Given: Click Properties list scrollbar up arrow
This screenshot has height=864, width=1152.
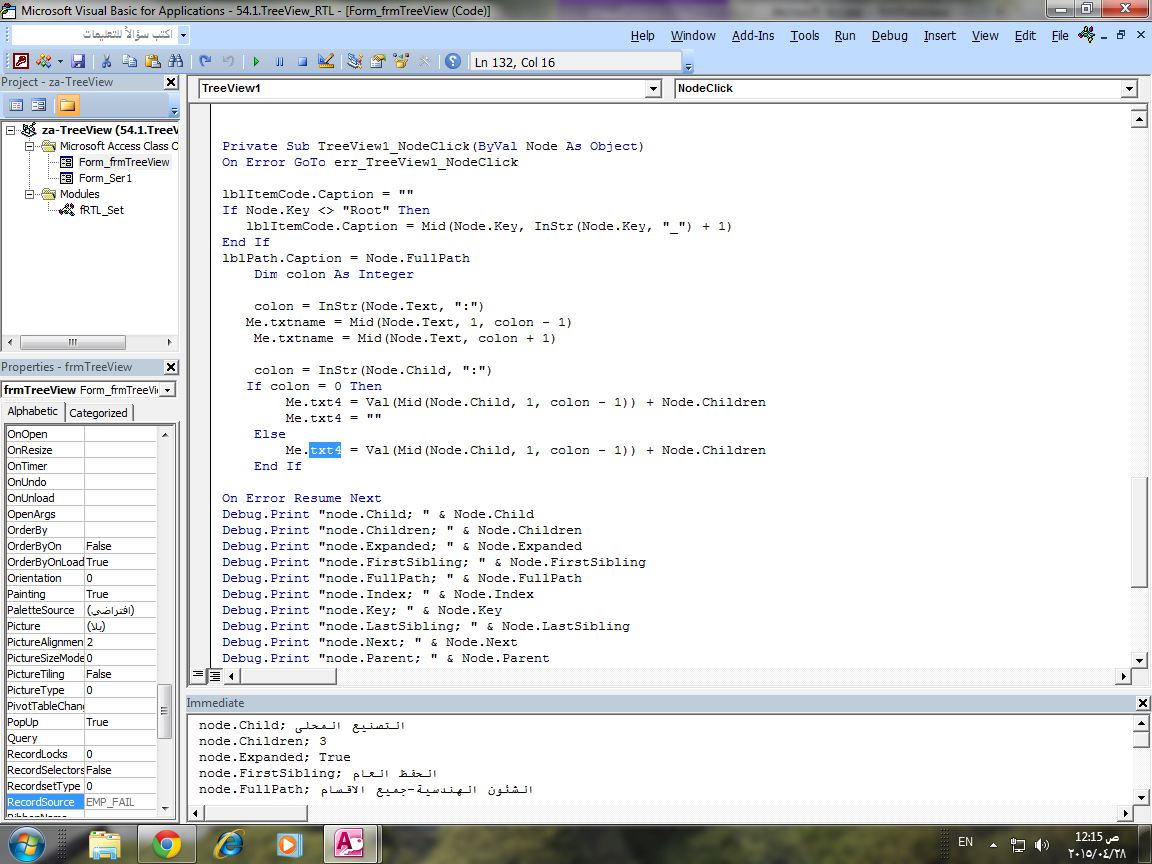Looking at the screenshot, I should pyautogui.click(x=165, y=435).
